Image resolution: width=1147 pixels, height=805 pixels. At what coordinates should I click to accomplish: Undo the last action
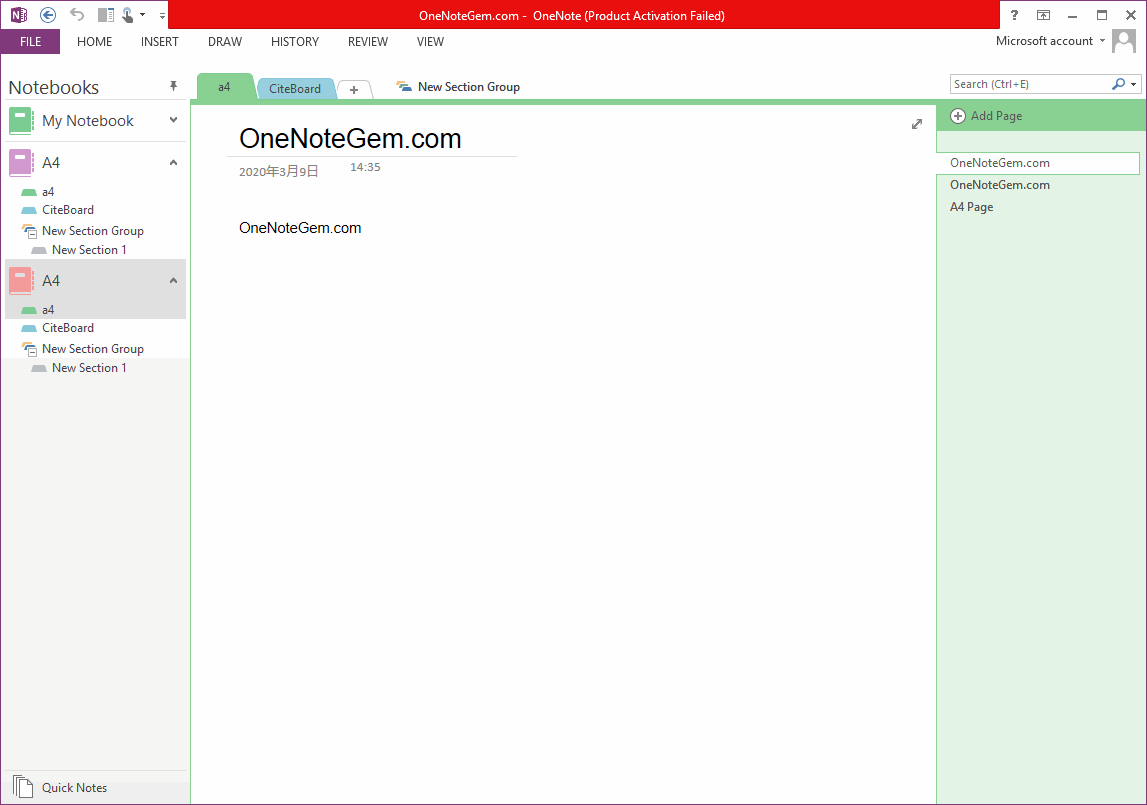(77, 15)
